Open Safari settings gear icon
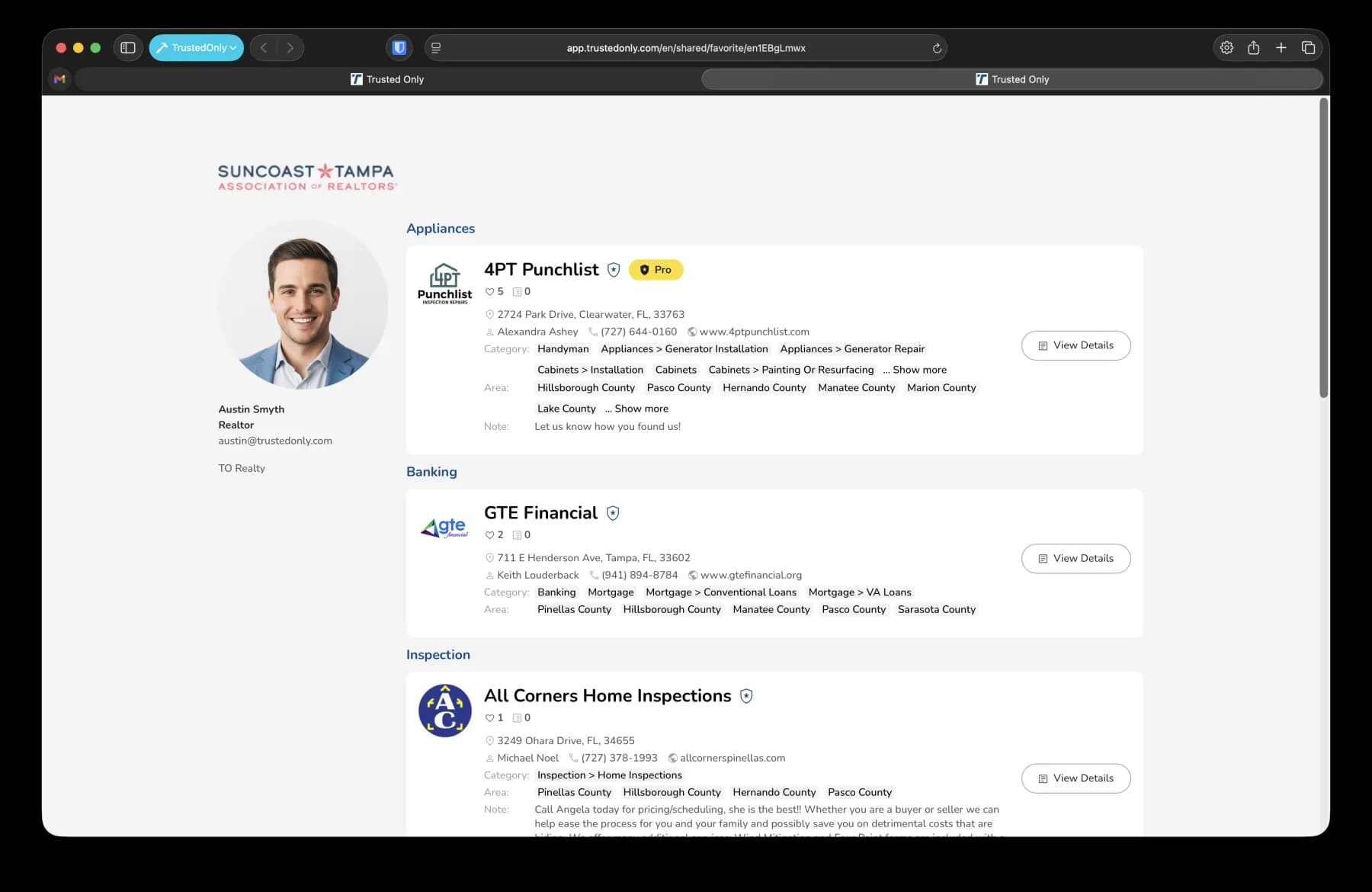Screen dimensions: 1372x892 click(1226, 47)
